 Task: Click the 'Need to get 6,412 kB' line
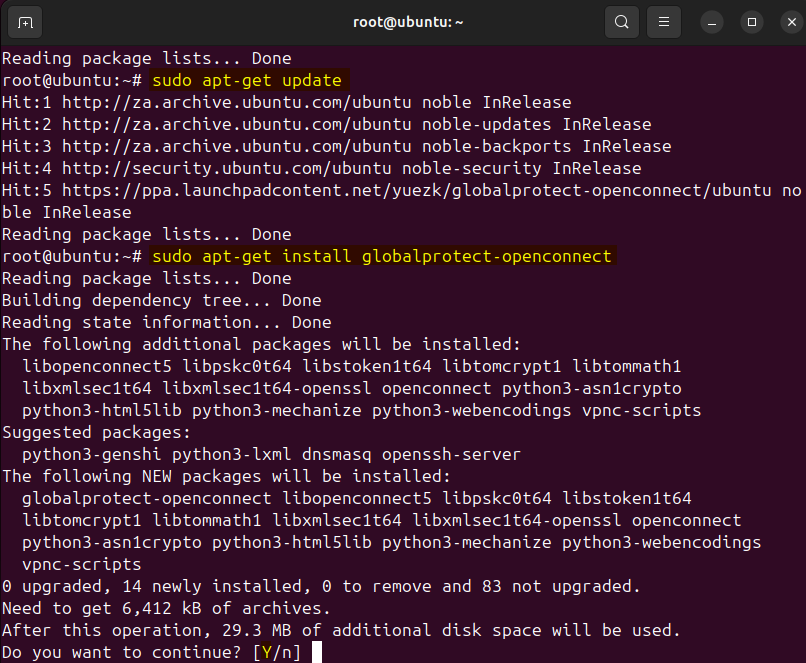click(x=166, y=608)
